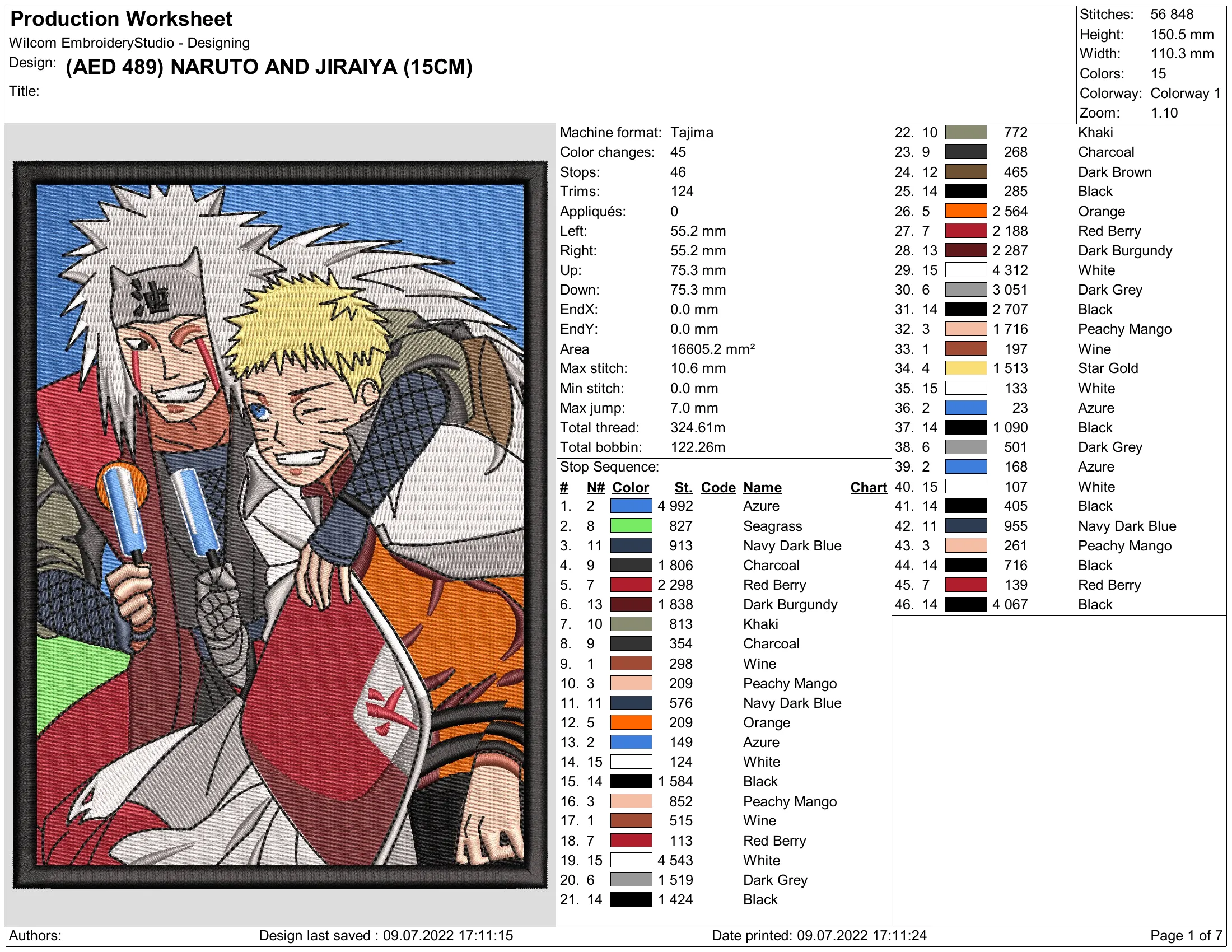Click Star Gold name in stop 34
Screen dimensions: 1232x952
pos(1107,368)
